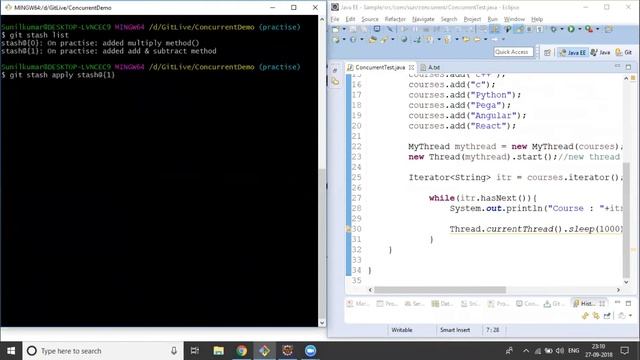Screen dimensions: 640x360
Task: Expand the Search icon dropdown arrow
Action: click(x=393, y=39)
